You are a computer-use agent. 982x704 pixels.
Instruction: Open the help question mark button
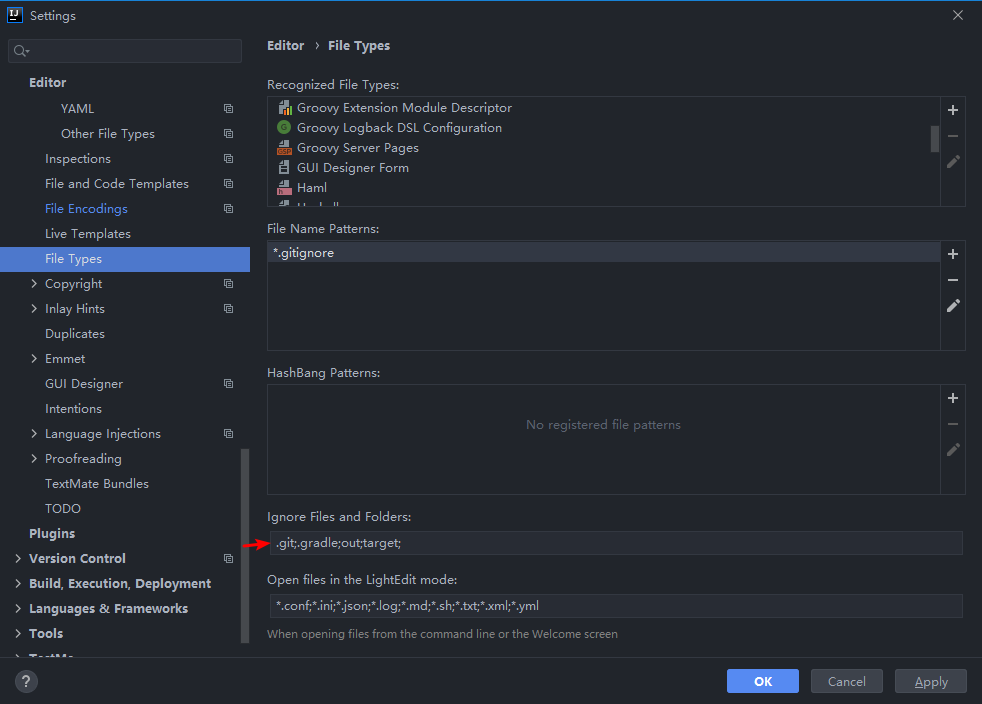[x=27, y=681]
